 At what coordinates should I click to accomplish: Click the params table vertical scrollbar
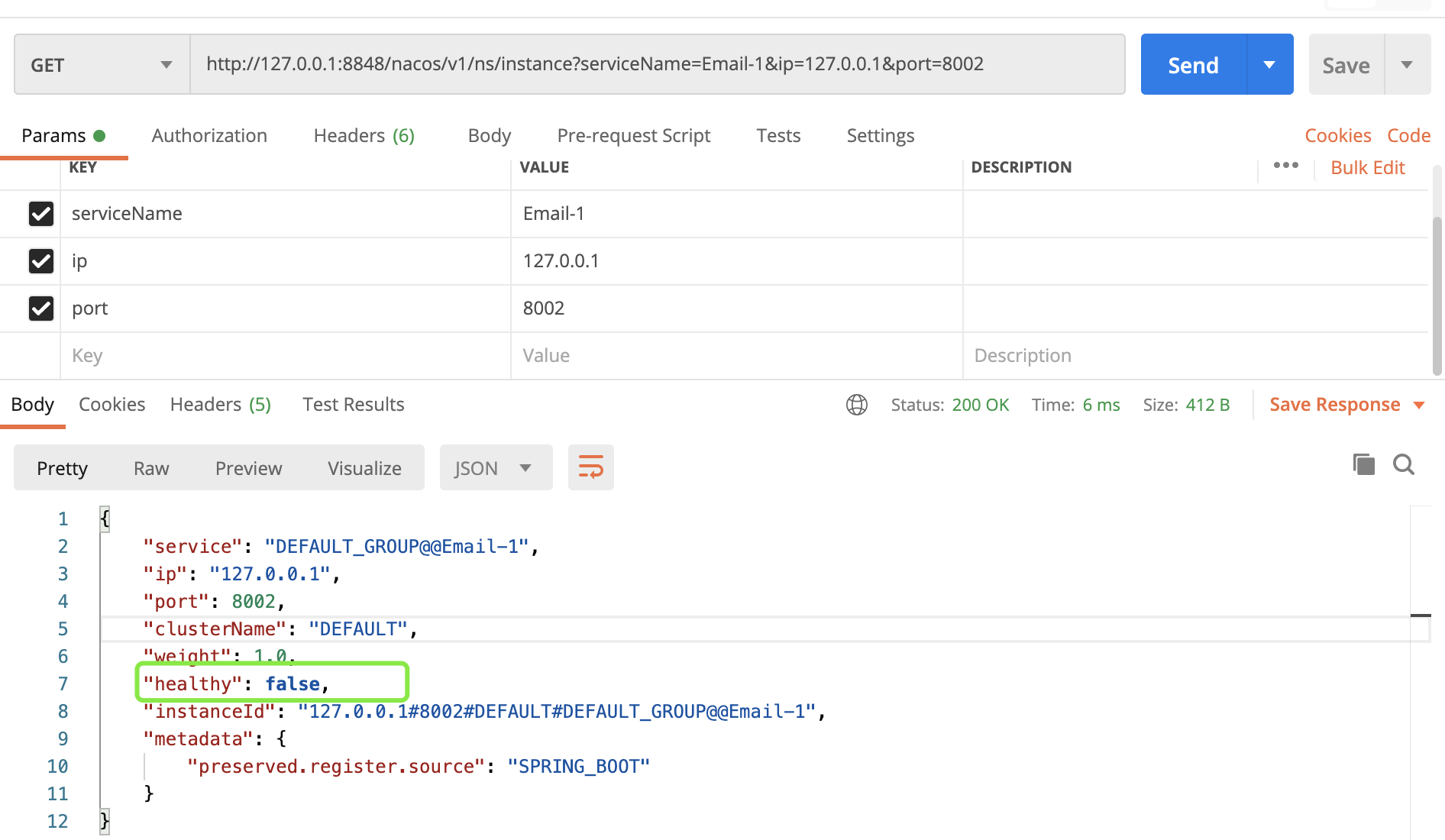(1437, 296)
